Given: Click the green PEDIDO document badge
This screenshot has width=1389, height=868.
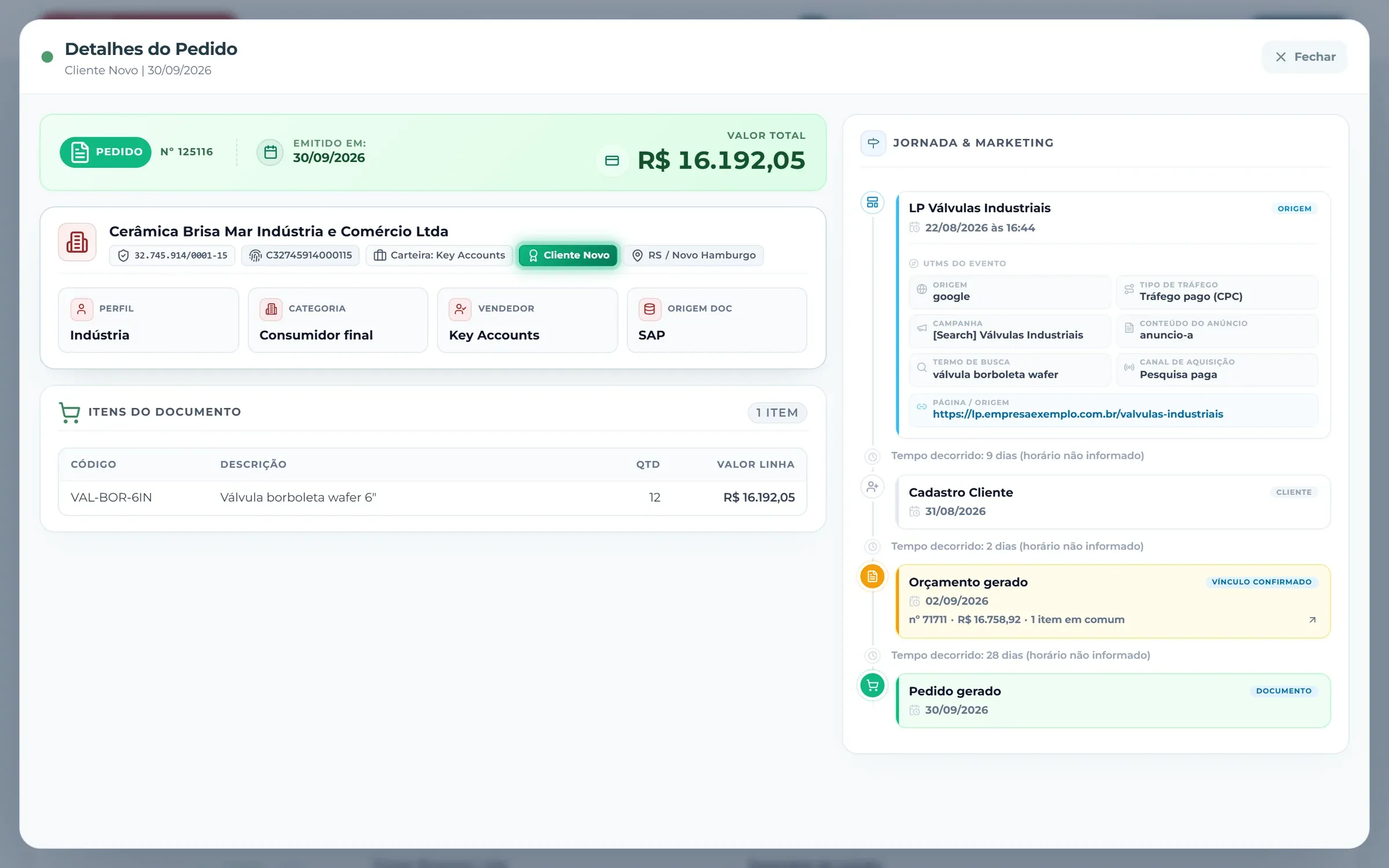Looking at the screenshot, I should tap(105, 152).
